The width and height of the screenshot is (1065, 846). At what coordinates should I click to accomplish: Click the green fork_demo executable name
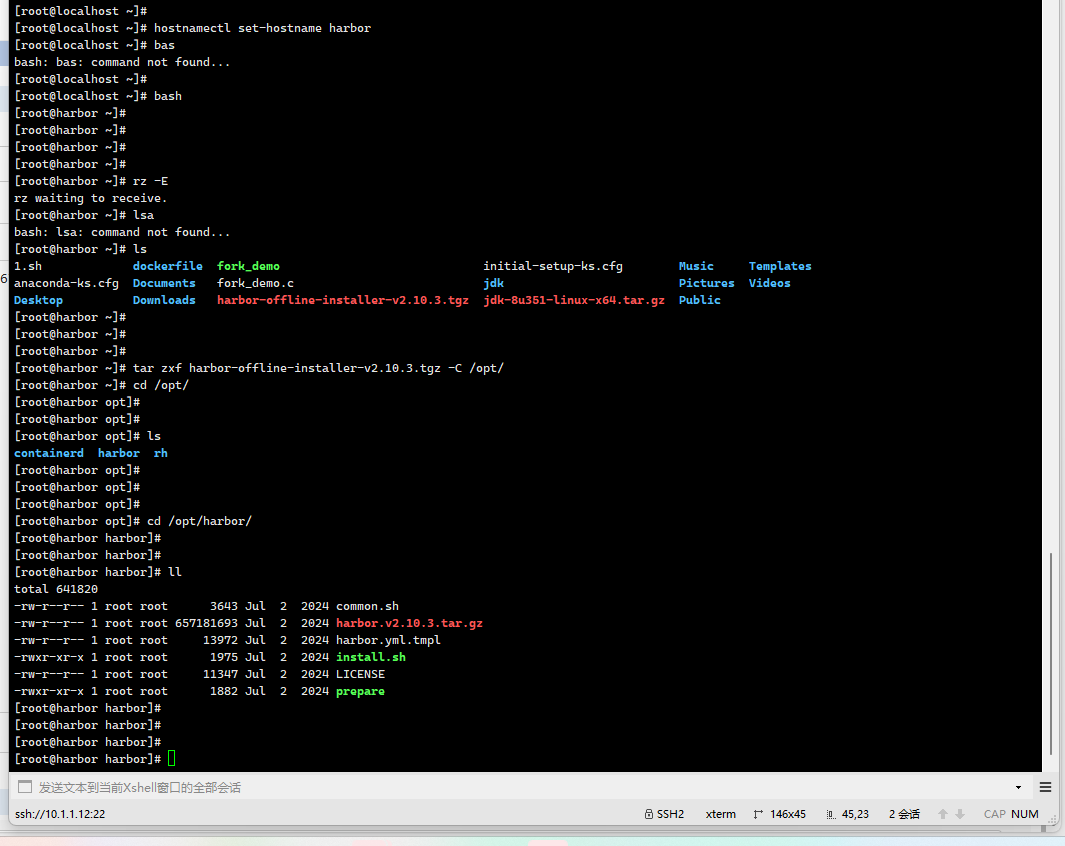[248, 266]
